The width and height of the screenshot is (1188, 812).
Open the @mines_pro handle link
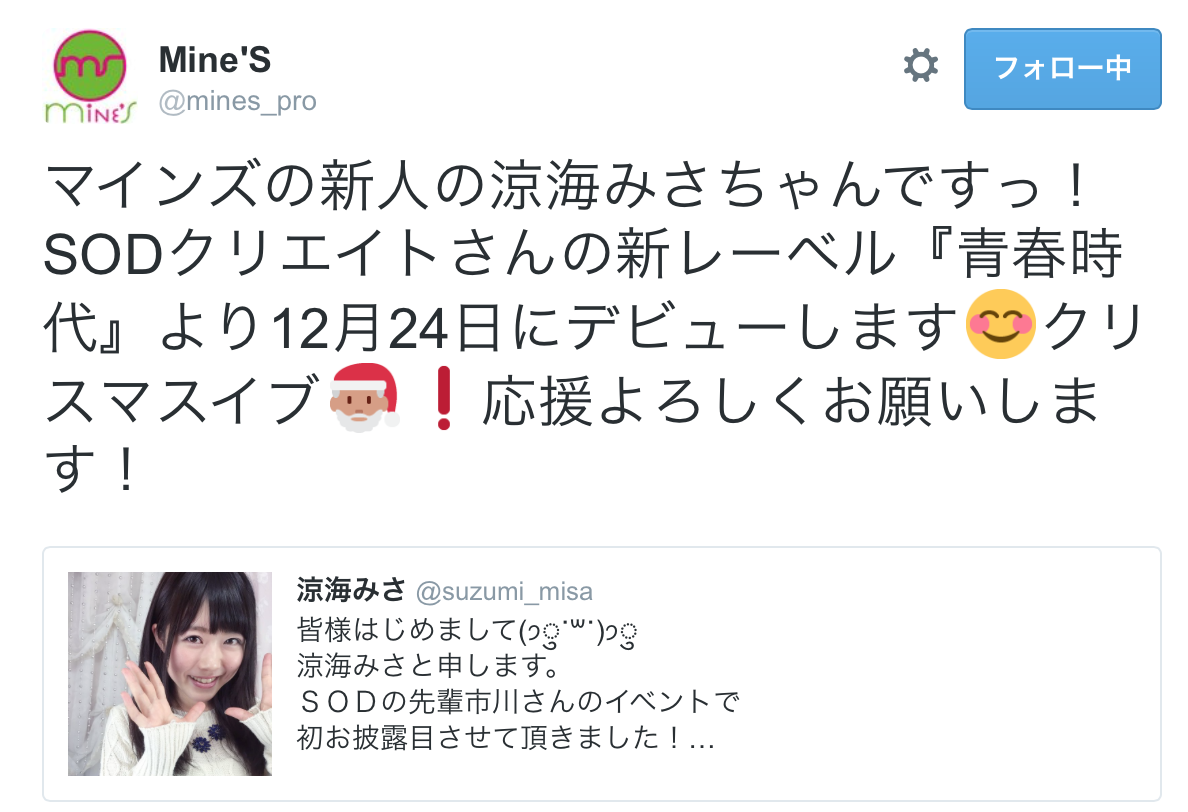(237, 101)
